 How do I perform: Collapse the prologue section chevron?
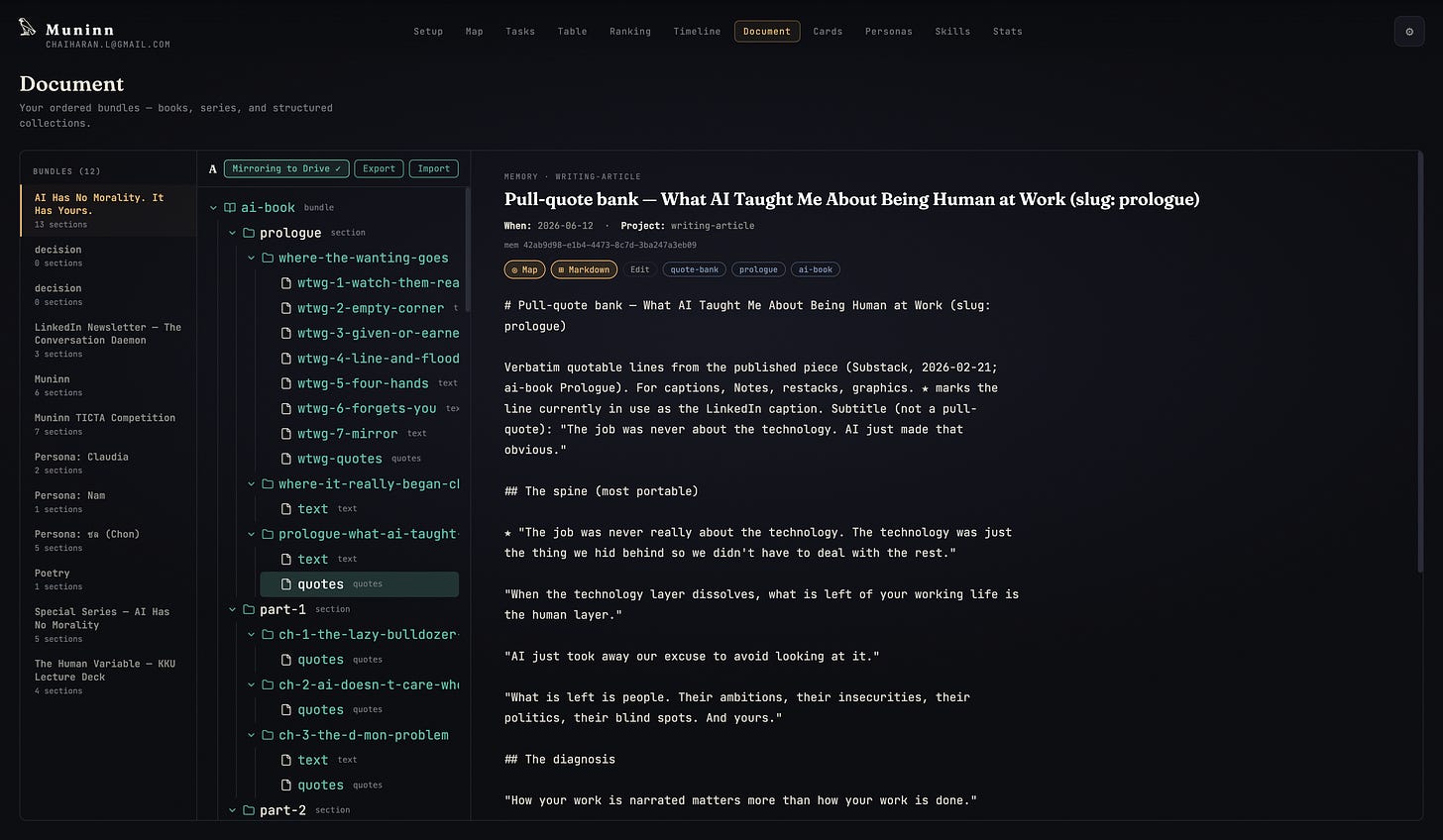pos(232,233)
